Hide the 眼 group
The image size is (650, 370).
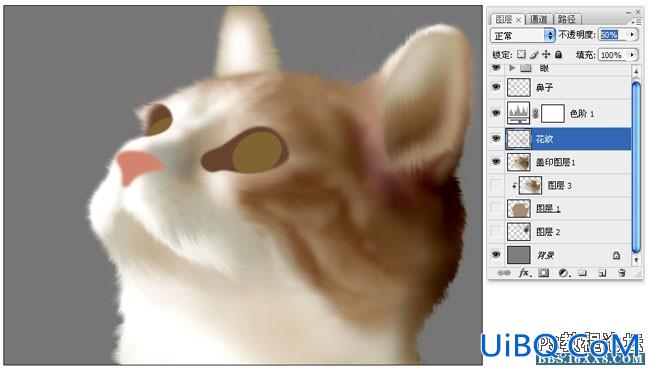496,68
